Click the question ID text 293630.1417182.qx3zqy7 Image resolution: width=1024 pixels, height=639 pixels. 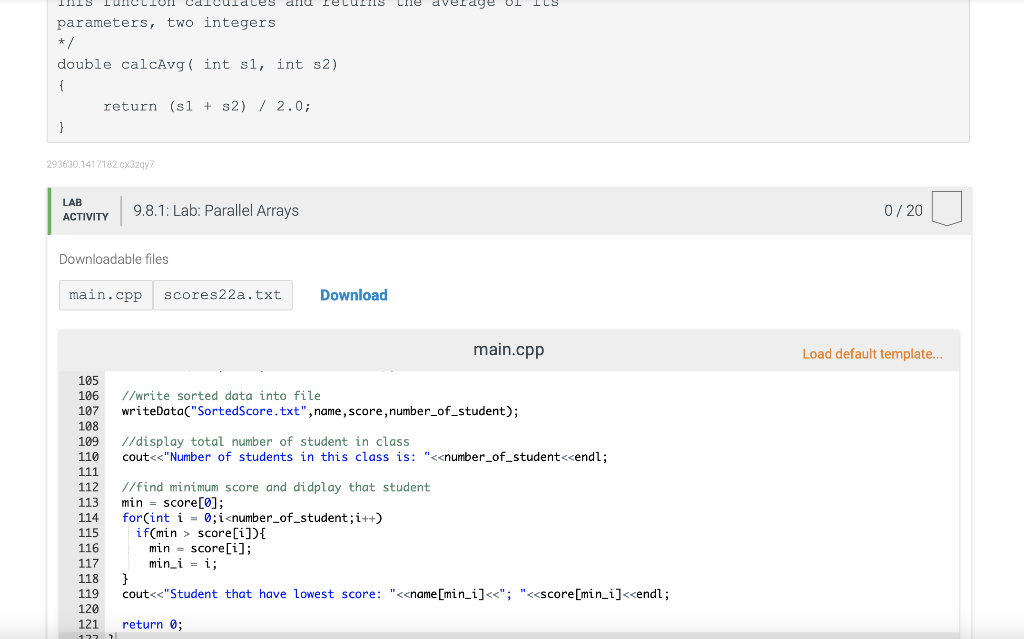tap(101, 164)
